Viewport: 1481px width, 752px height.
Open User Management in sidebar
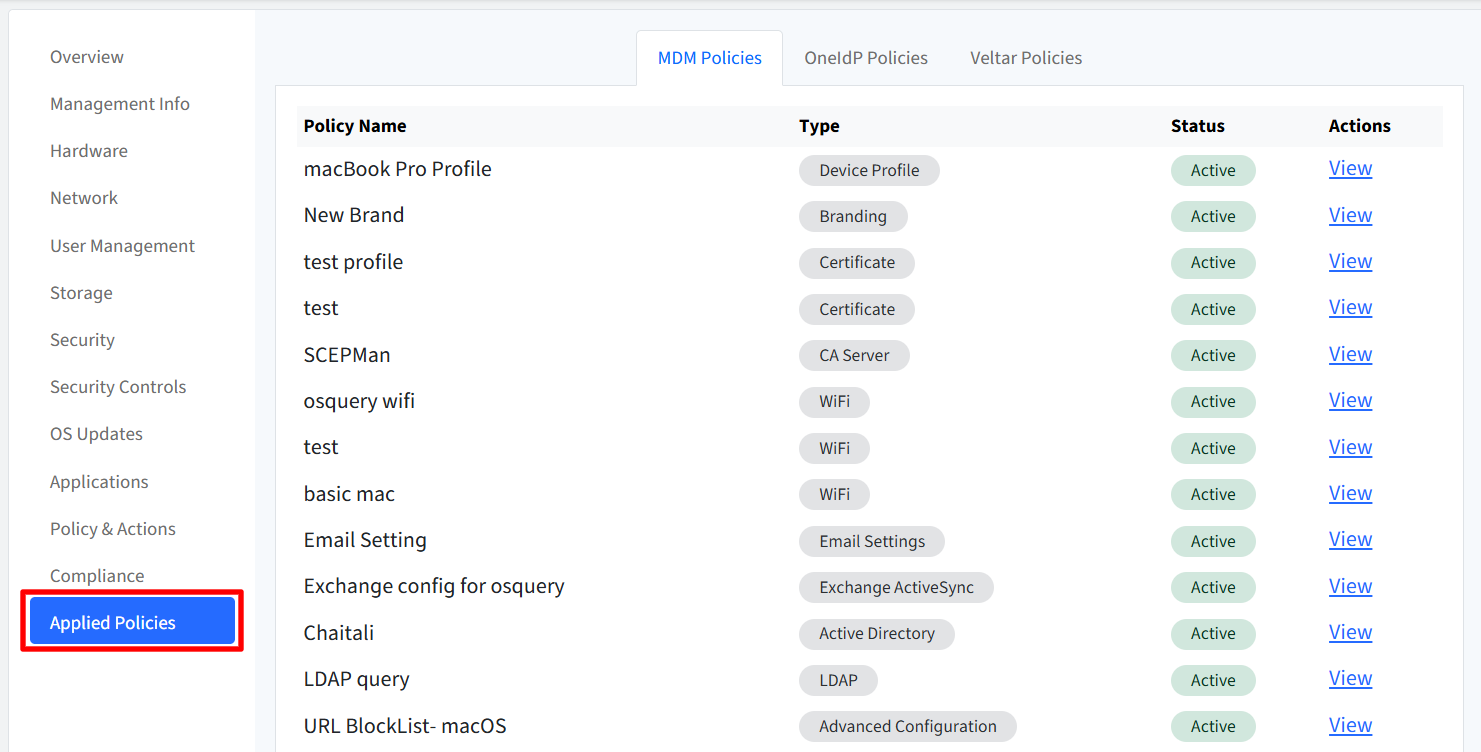122,246
